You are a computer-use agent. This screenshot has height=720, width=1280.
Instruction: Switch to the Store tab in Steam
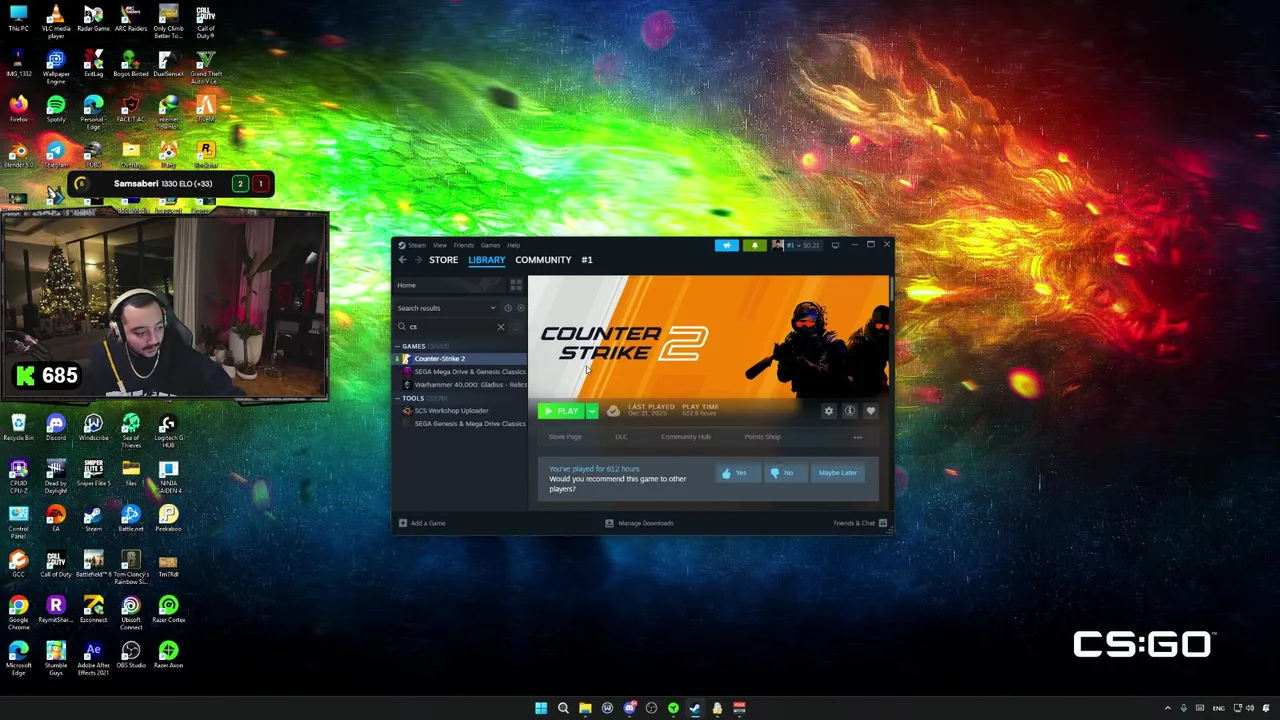(x=443, y=260)
